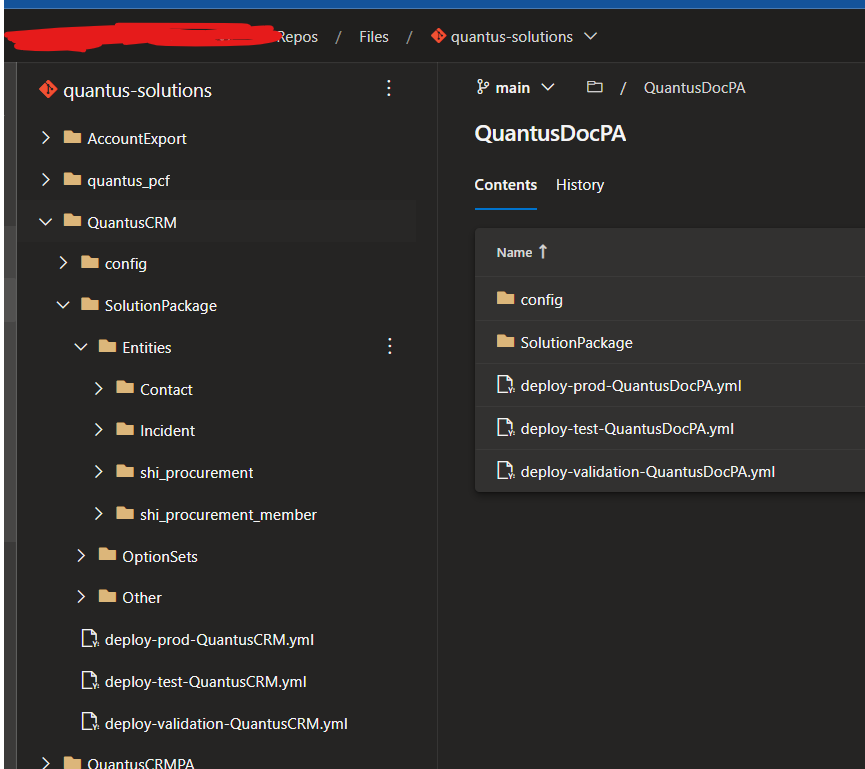
Task: Expand the shi_procurement_member folder
Action: [x=97, y=513]
